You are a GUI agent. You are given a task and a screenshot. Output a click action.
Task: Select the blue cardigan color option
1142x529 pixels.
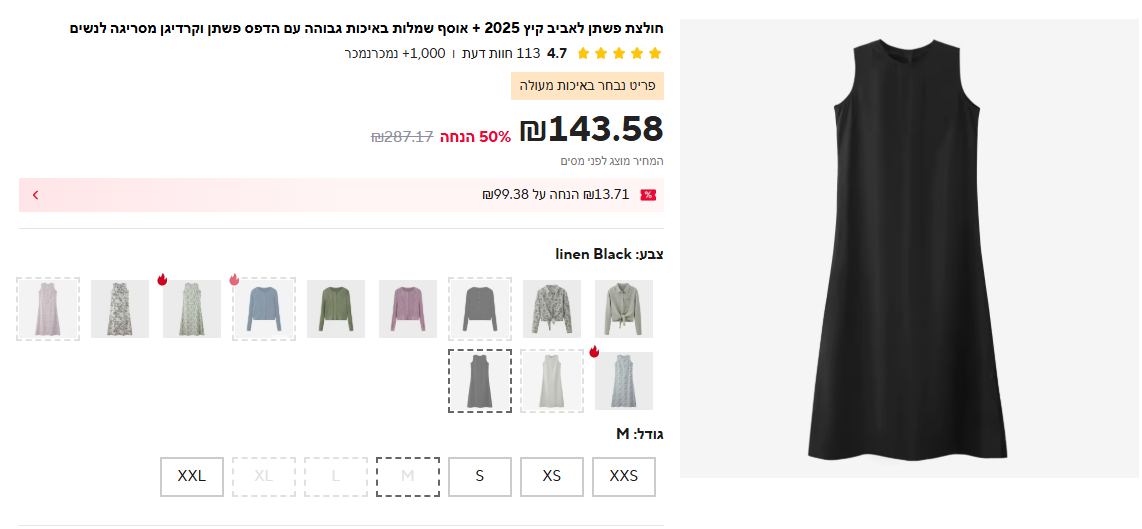pyautogui.click(x=264, y=309)
